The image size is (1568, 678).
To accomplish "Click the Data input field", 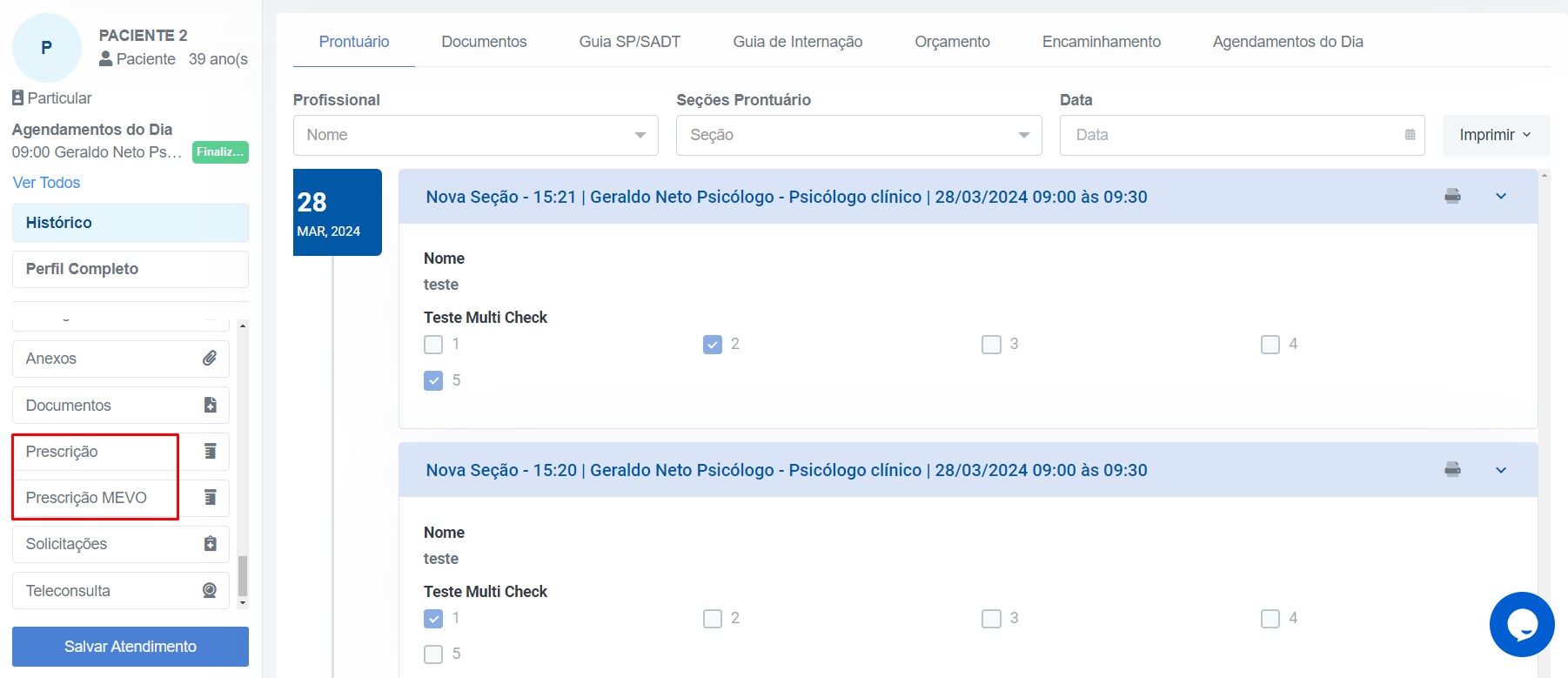I will (1242, 135).
